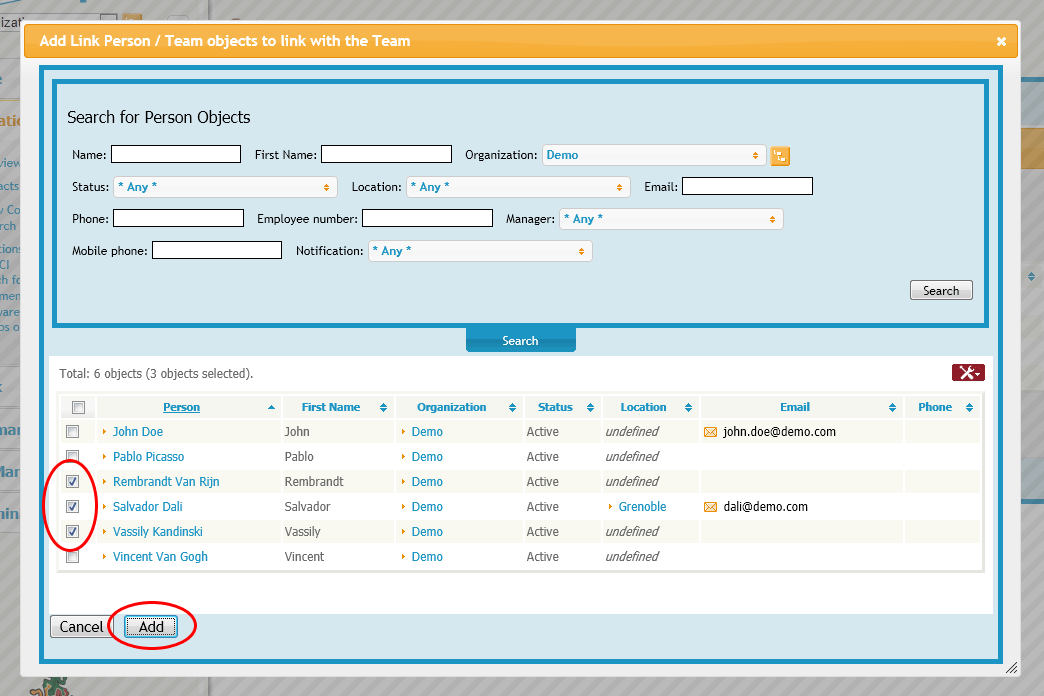Open the Vincent Van Gogh person link
The image size is (1044, 696).
click(160, 556)
